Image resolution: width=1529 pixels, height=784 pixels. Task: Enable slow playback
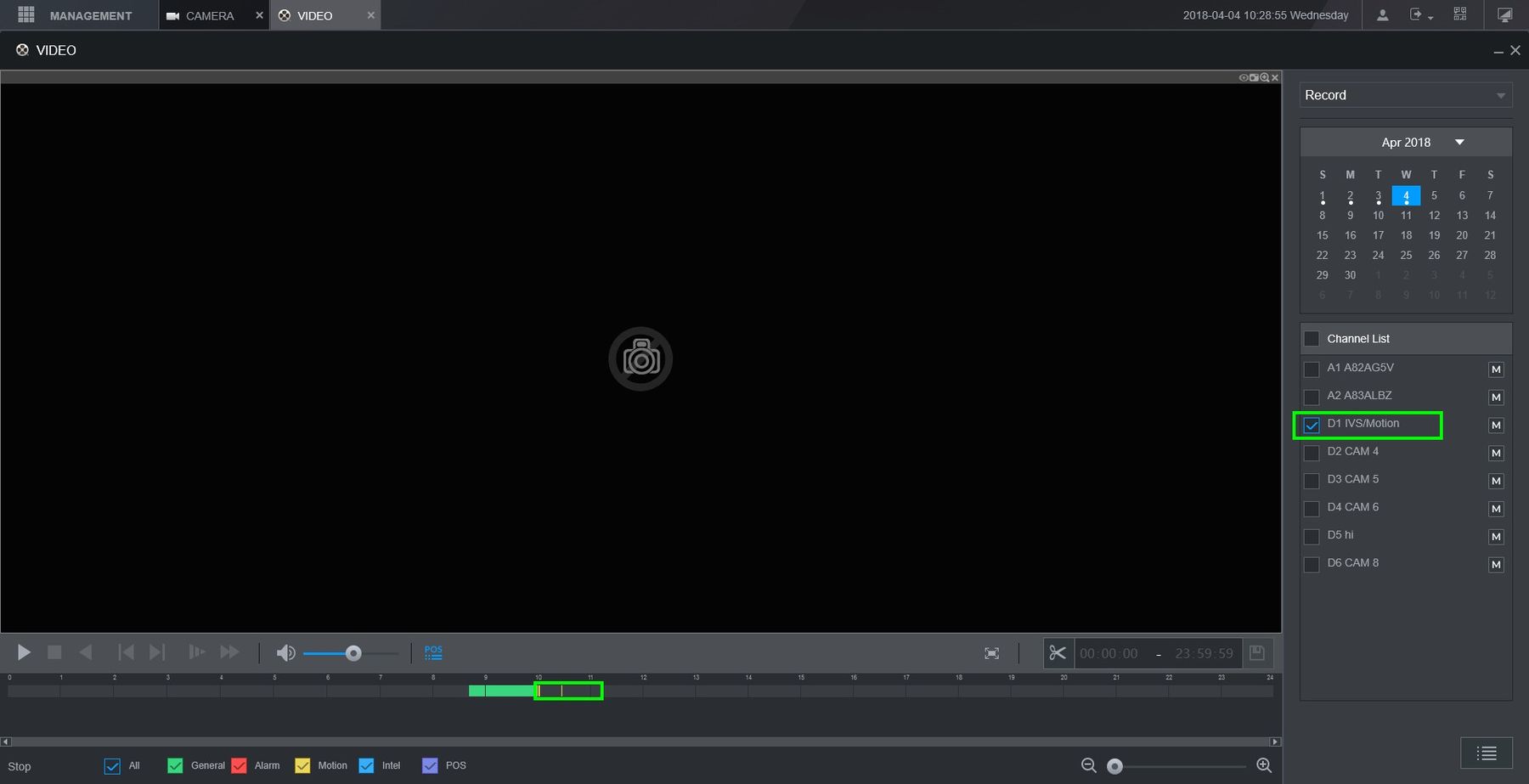[196, 652]
